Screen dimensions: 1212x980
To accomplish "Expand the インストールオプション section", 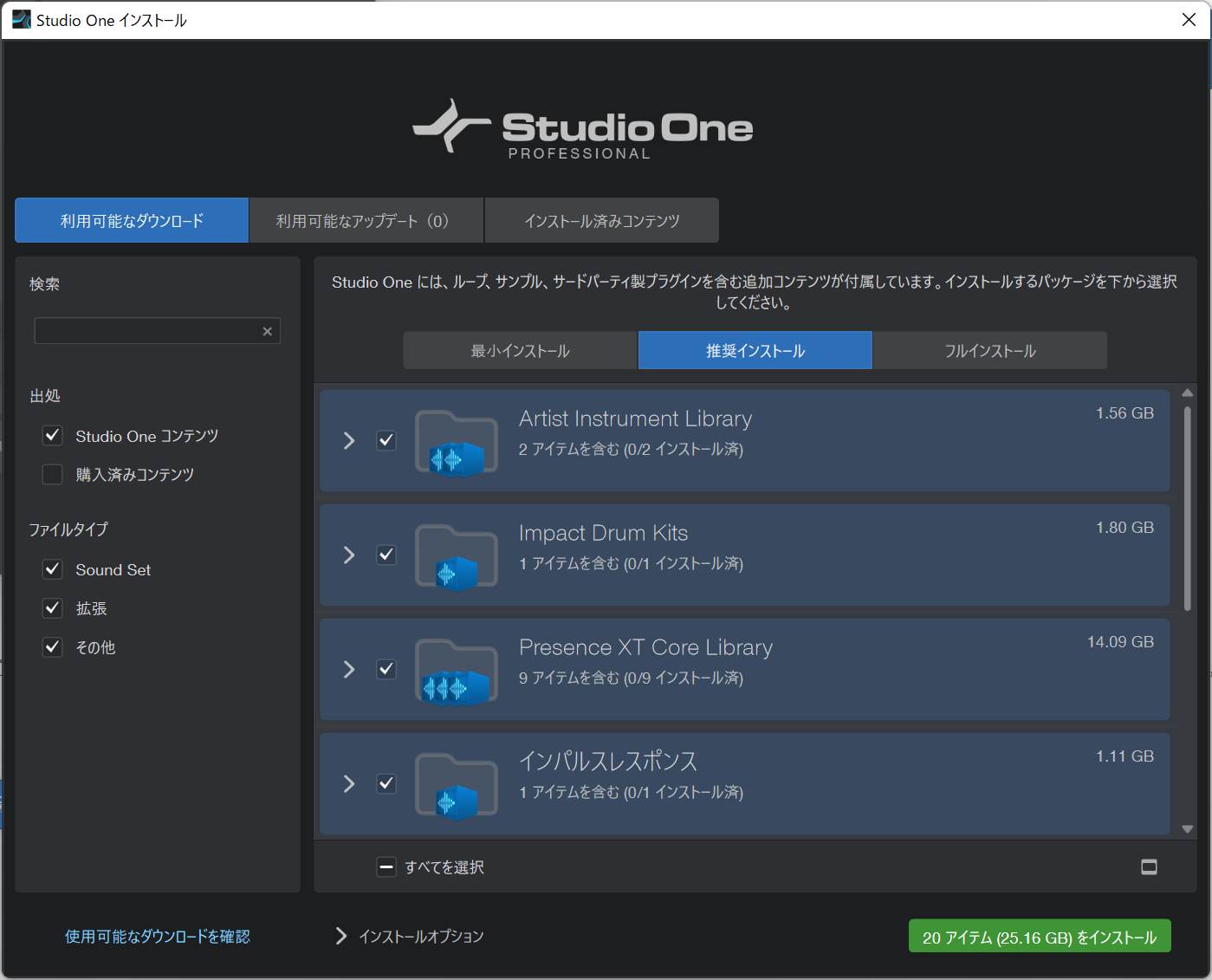I will (x=409, y=936).
